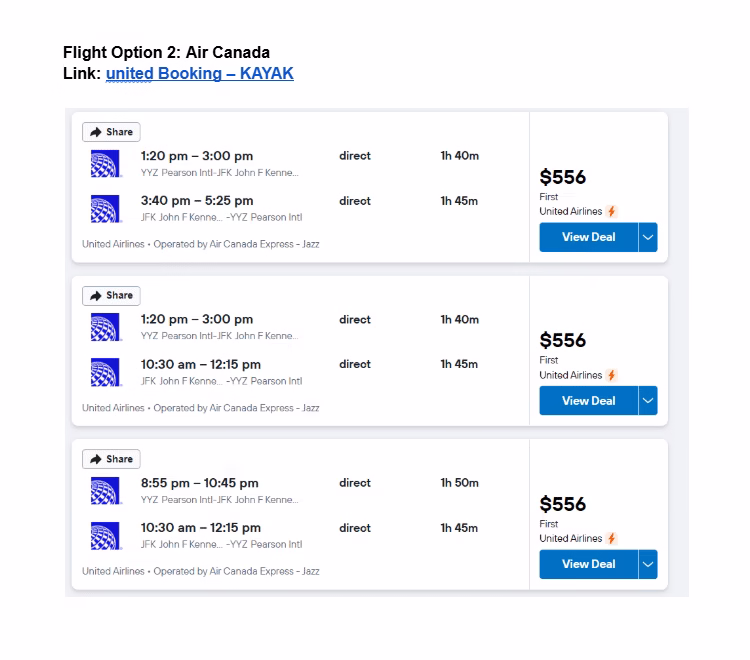Click United logo for 8:55 pm departure flight
Viewport: 750px width, 660px height.
click(105, 491)
